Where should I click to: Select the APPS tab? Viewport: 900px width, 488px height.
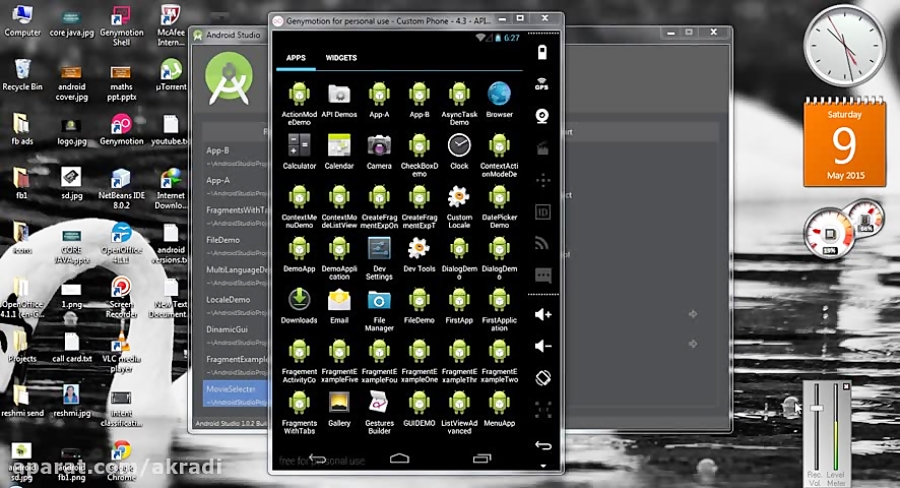pyautogui.click(x=296, y=58)
